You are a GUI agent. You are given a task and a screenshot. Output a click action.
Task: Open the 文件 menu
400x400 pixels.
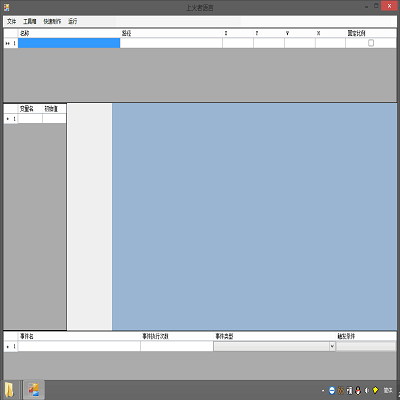click(11, 21)
